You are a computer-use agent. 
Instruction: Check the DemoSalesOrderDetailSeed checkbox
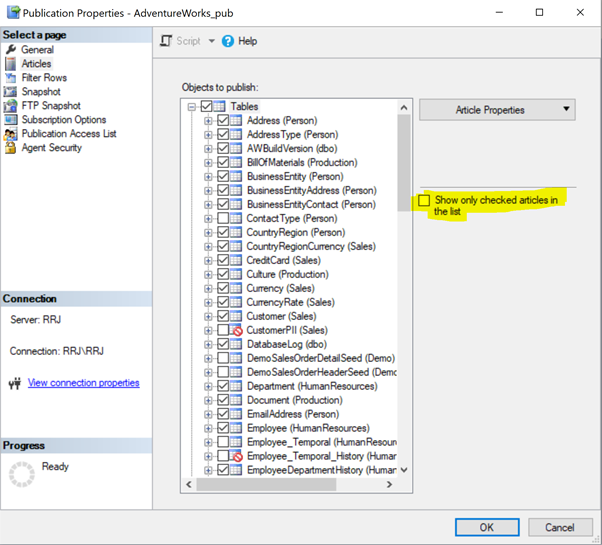(x=223, y=358)
